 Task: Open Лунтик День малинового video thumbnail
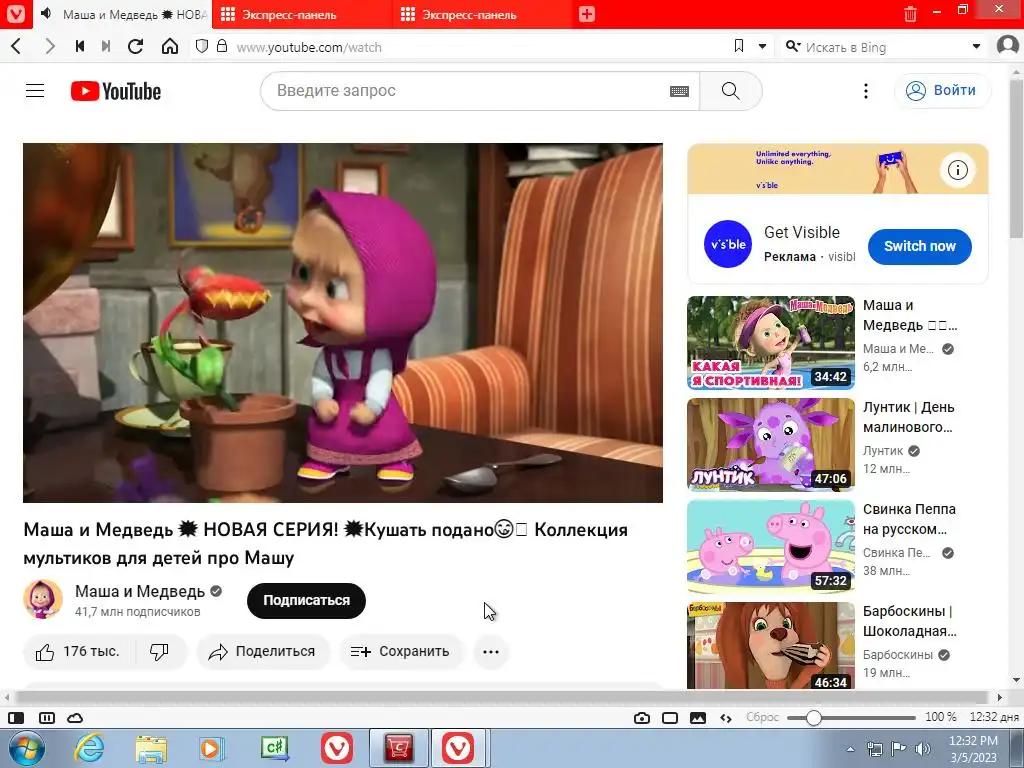(x=771, y=445)
